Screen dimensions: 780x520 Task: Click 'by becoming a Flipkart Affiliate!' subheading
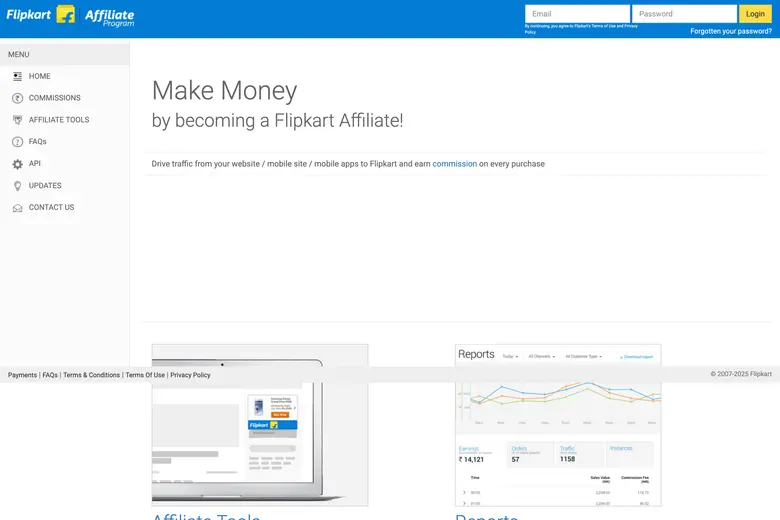tap(277, 121)
